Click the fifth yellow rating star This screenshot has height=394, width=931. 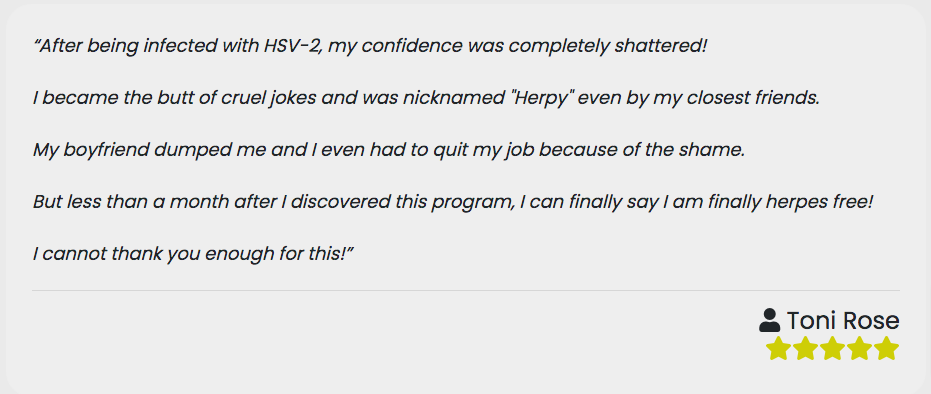click(x=887, y=348)
